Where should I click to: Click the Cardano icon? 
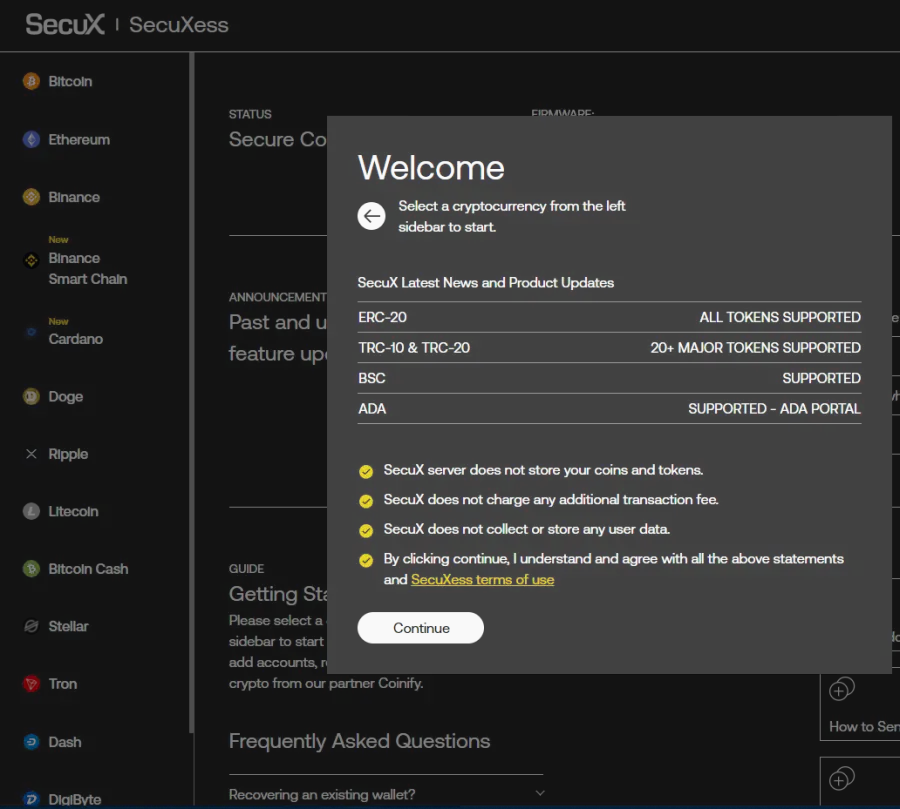[31, 331]
